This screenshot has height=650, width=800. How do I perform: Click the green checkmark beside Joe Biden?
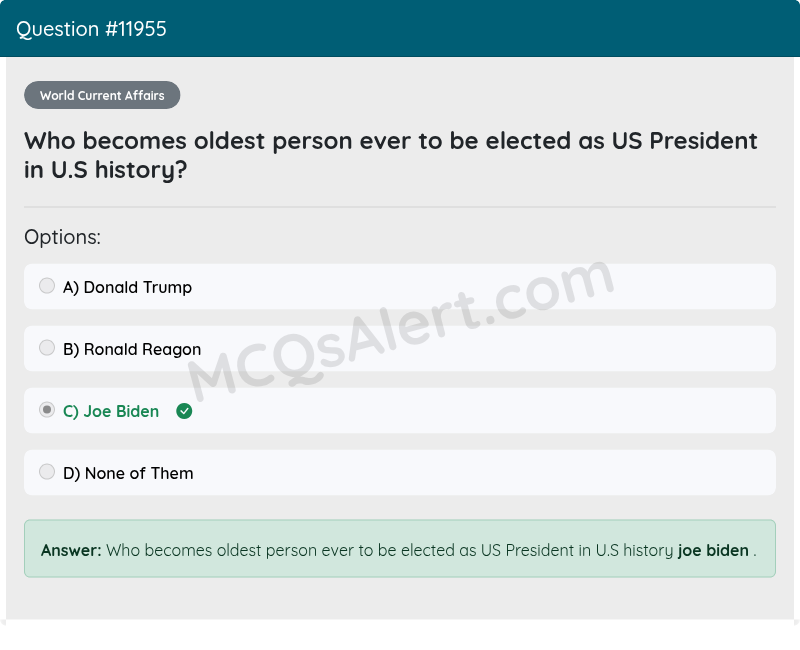tap(184, 411)
